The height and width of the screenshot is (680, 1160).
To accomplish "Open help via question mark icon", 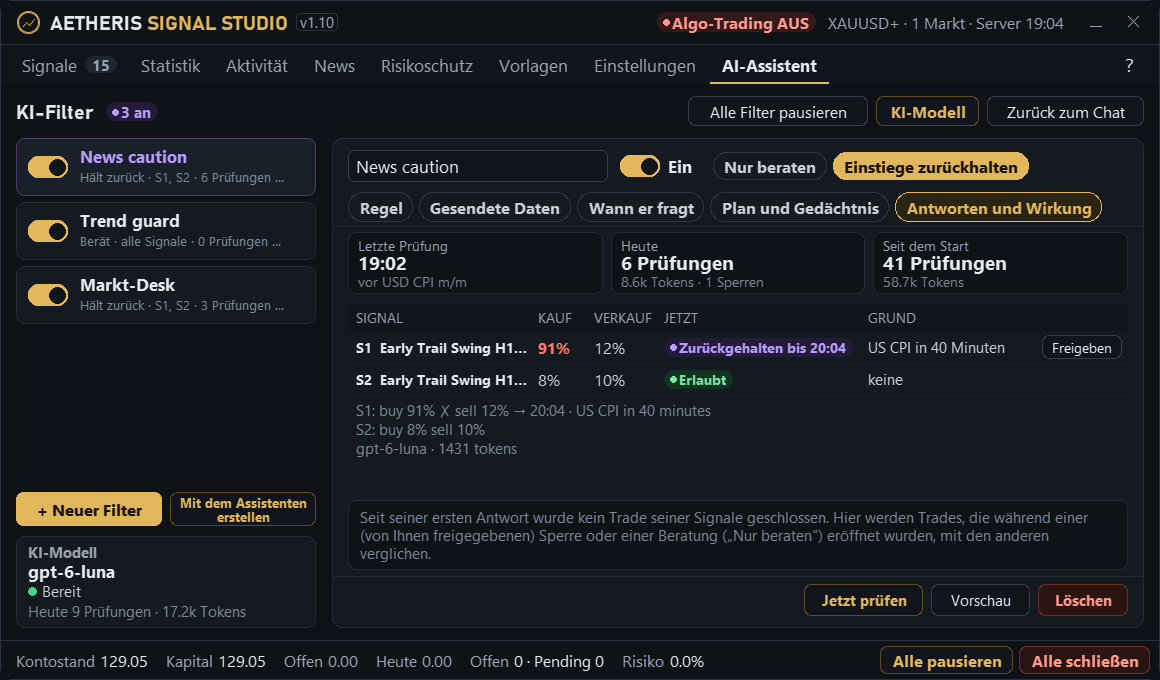I will pyautogui.click(x=1129, y=66).
